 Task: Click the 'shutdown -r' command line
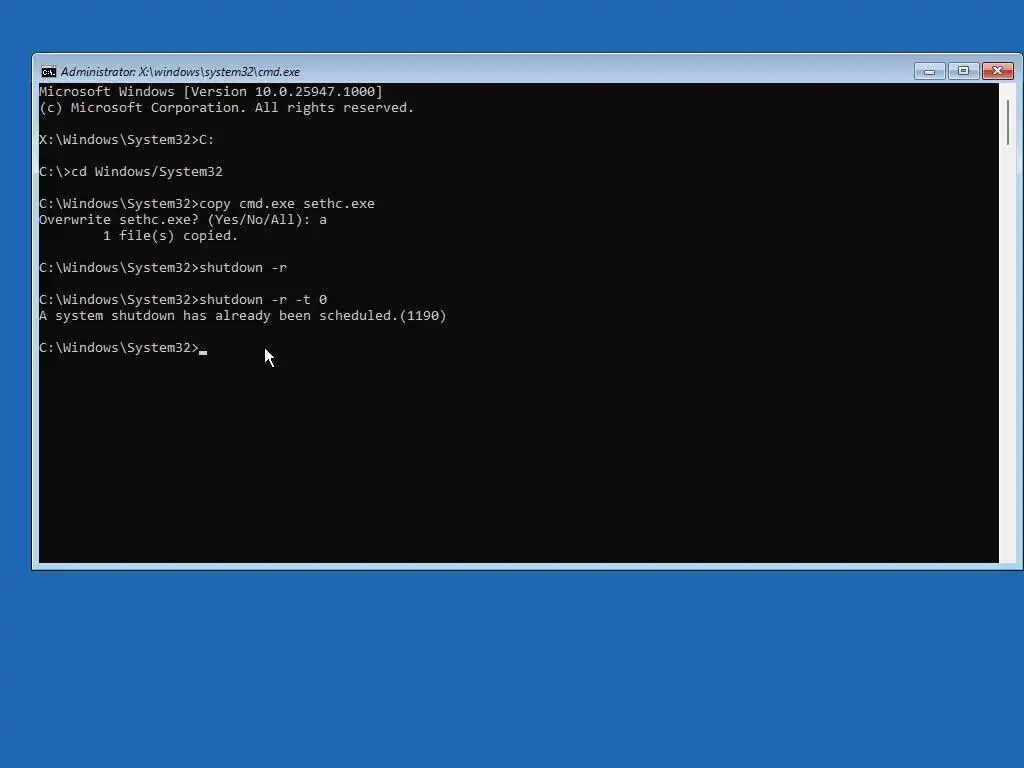pyautogui.click(x=163, y=268)
